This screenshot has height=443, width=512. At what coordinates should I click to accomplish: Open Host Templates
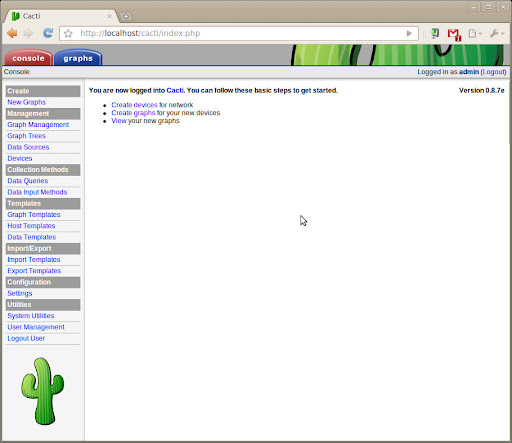tap(31, 226)
